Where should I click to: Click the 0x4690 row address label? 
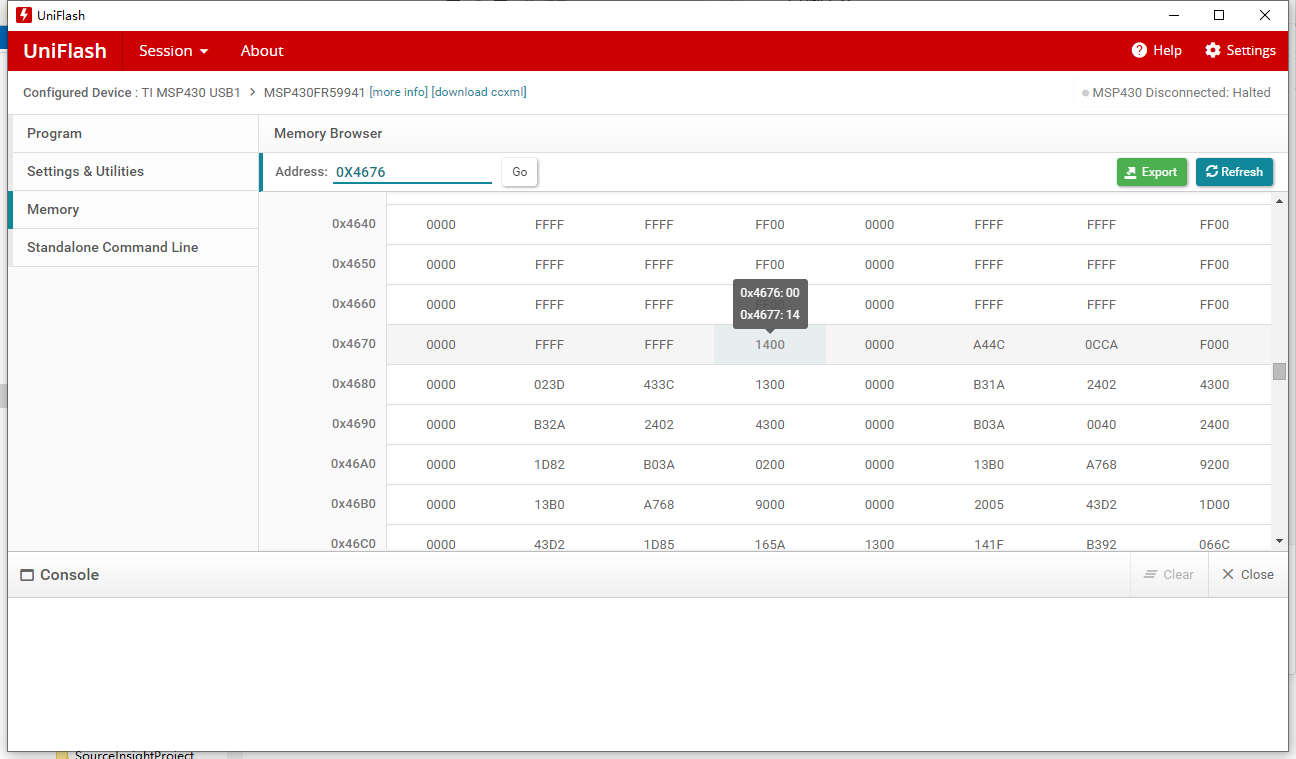pos(354,424)
